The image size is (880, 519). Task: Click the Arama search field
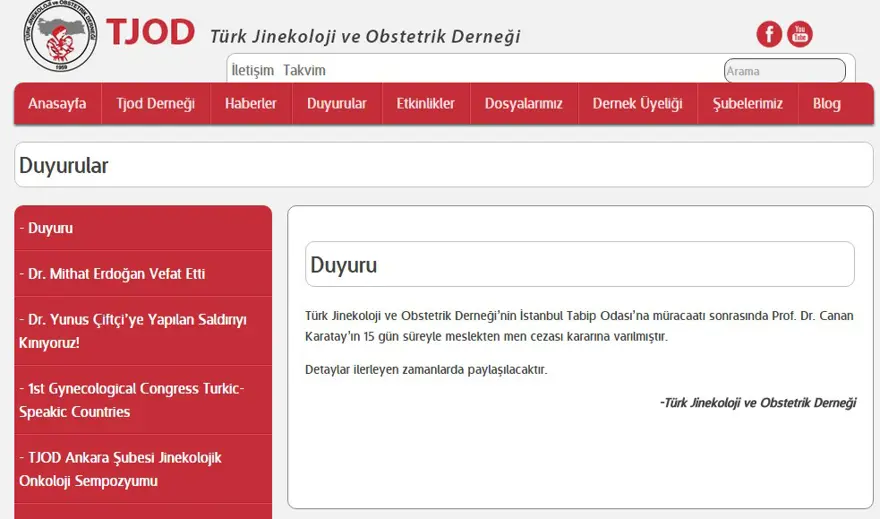784,71
